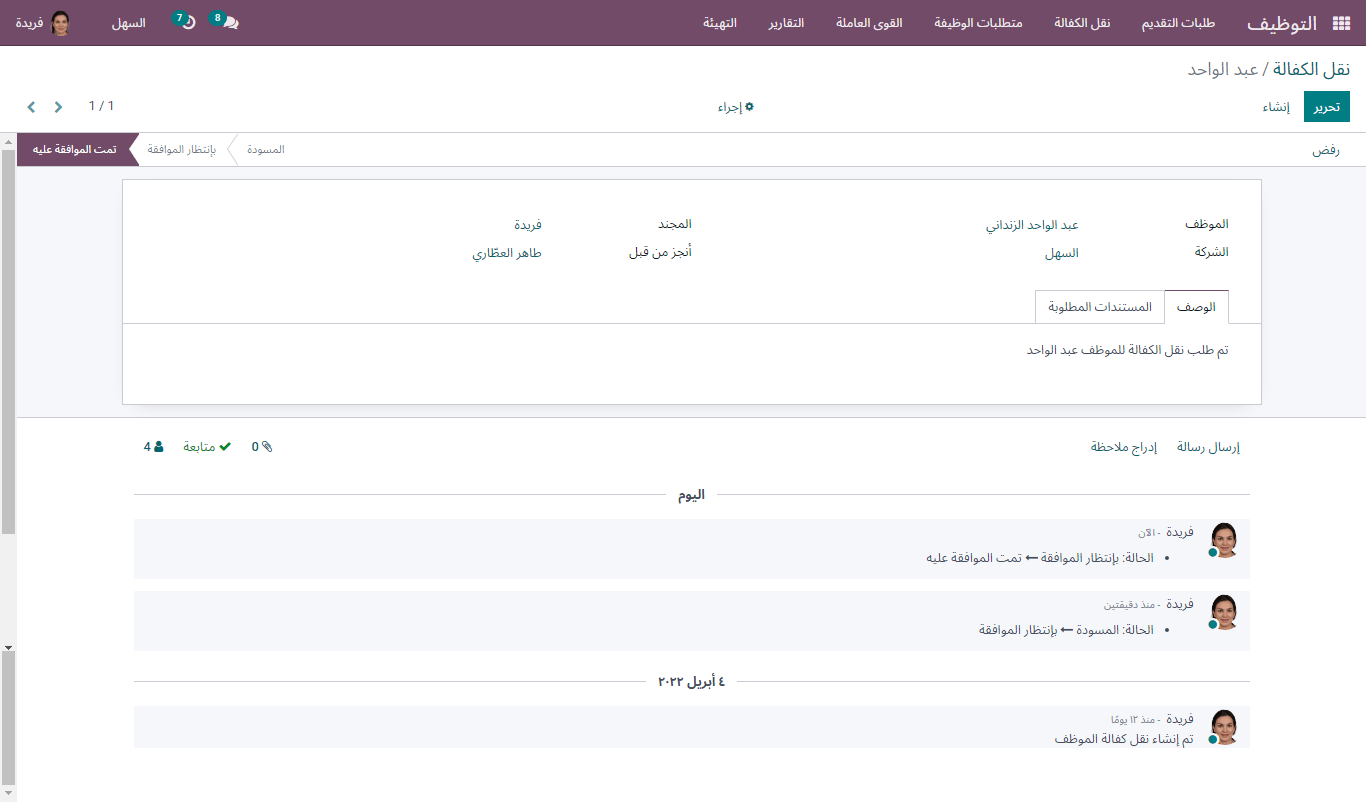Screen dimensions: 1366x802
Task: Click فريدة avatar on the تم إنشاء نقل كفالة الموظف message
Action: [x=1224, y=727]
